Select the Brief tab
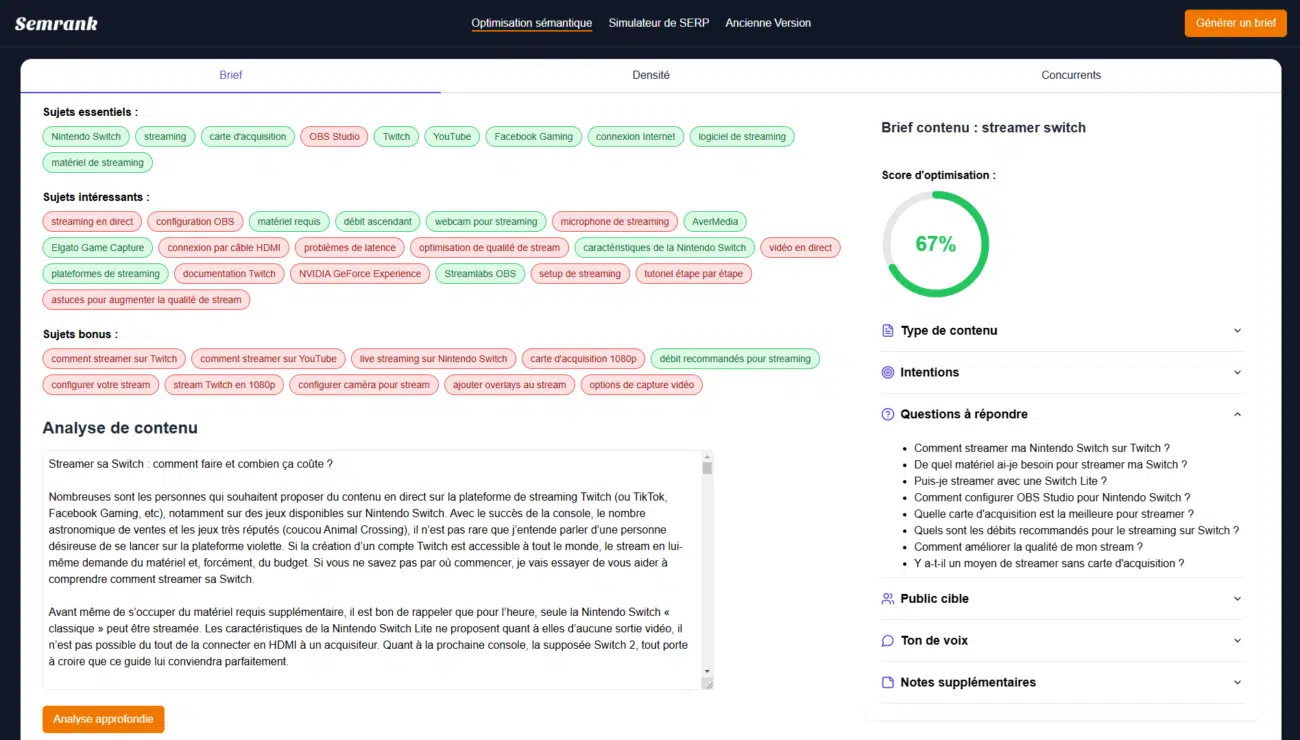Image resolution: width=1300 pixels, height=740 pixels. [231, 75]
